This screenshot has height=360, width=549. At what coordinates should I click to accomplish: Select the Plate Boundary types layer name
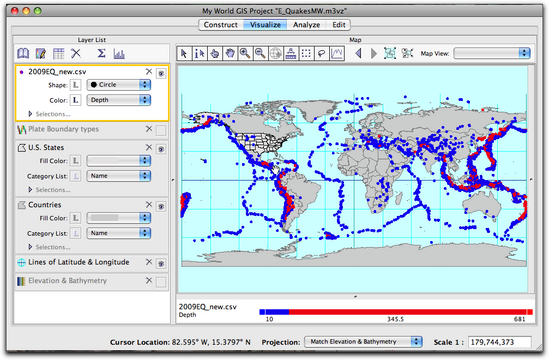click(63, 129)
